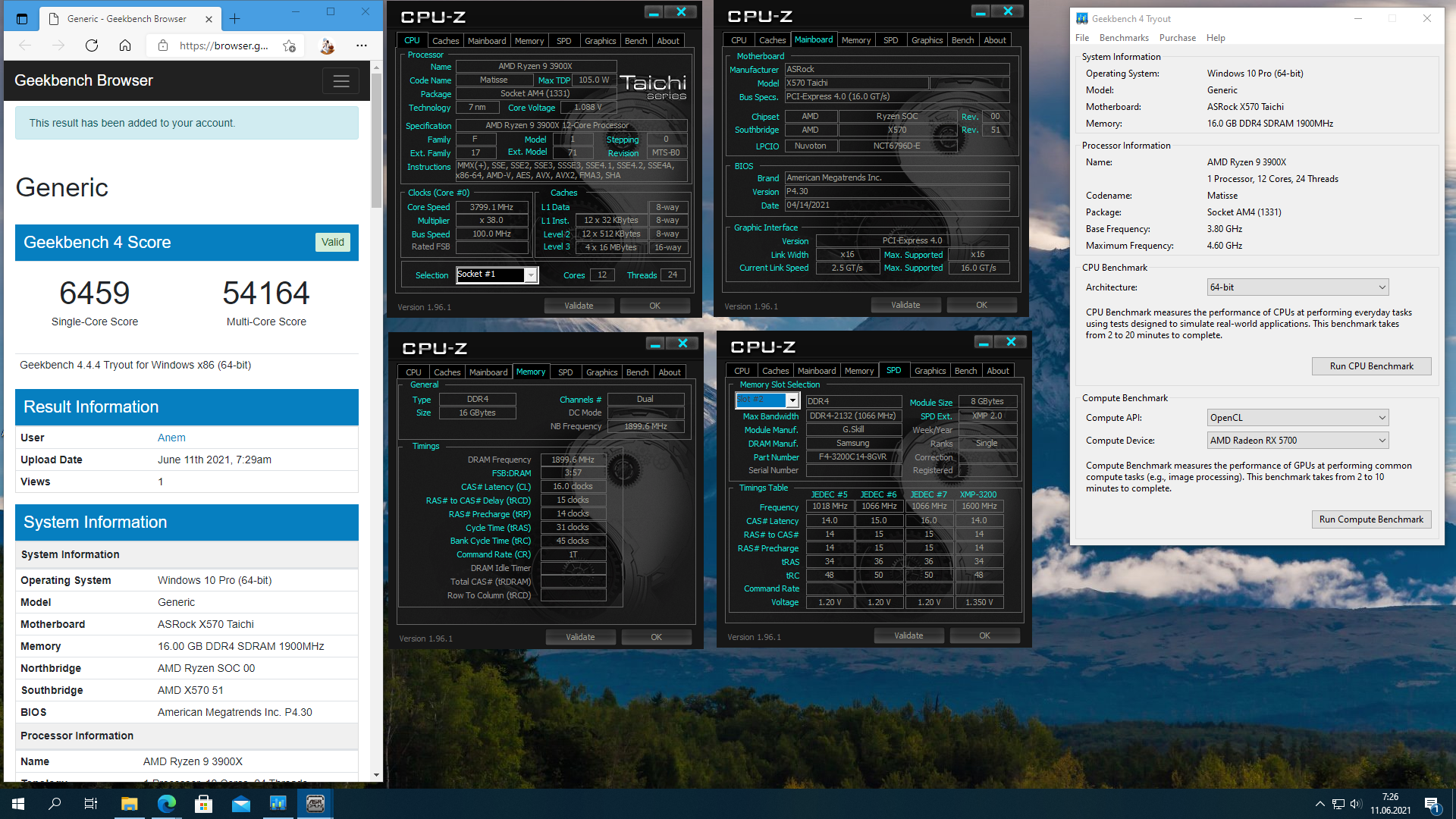Click DRAM Frequency 1899.6 MHz value
This screenshot has height=819, width=1456.
pos(573,460)
